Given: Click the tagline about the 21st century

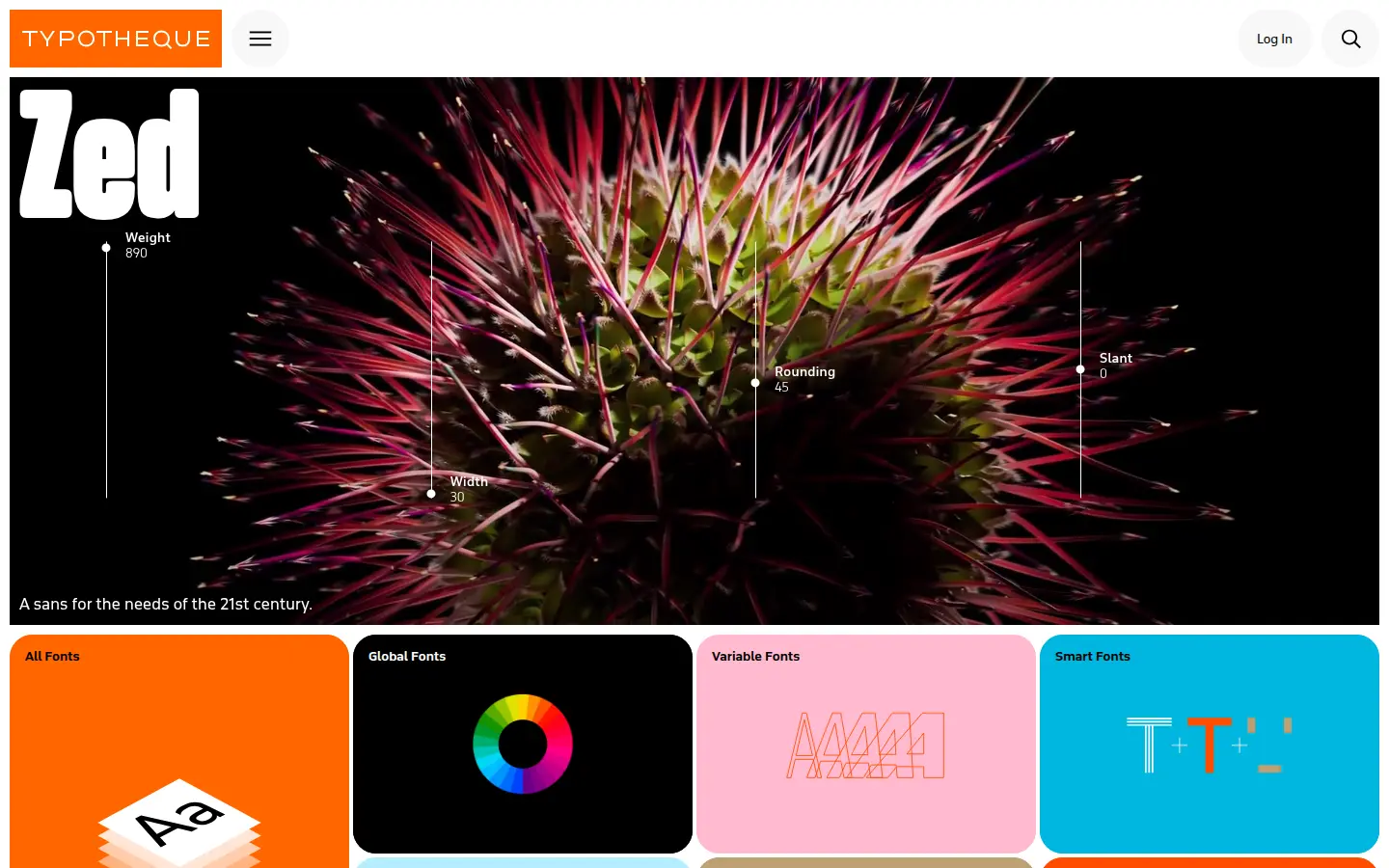Looking at the screenshot, I should (x=166, y=604).
